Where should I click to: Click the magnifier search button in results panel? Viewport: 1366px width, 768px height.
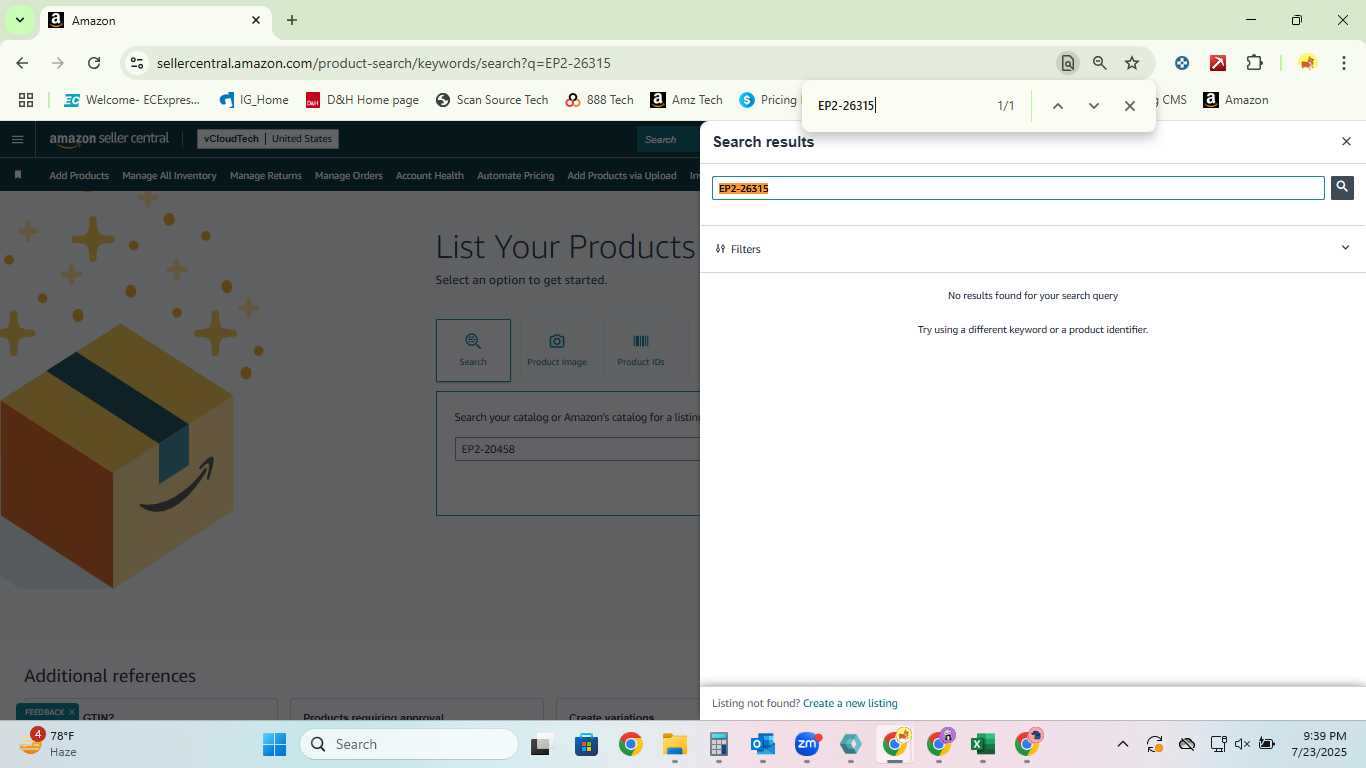pos(1342,187)
